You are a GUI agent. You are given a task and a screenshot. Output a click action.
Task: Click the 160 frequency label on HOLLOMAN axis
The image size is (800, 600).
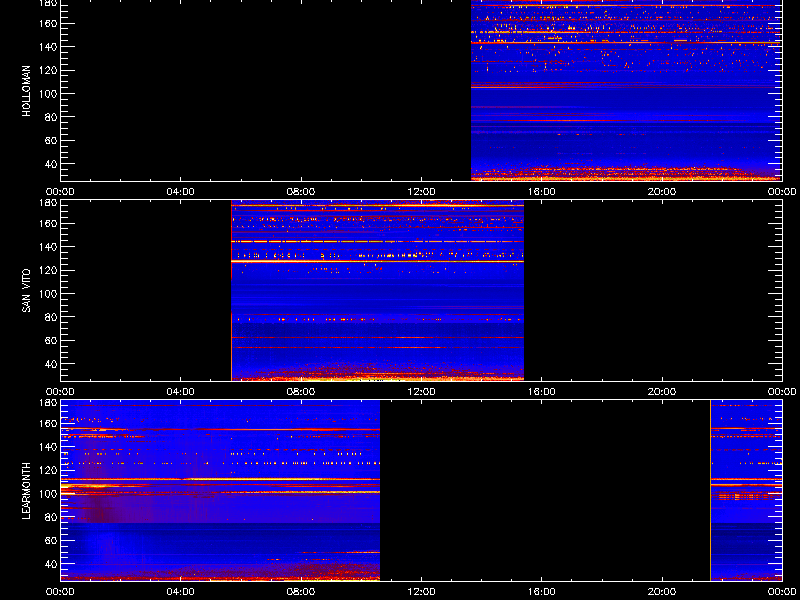[48, 23]
